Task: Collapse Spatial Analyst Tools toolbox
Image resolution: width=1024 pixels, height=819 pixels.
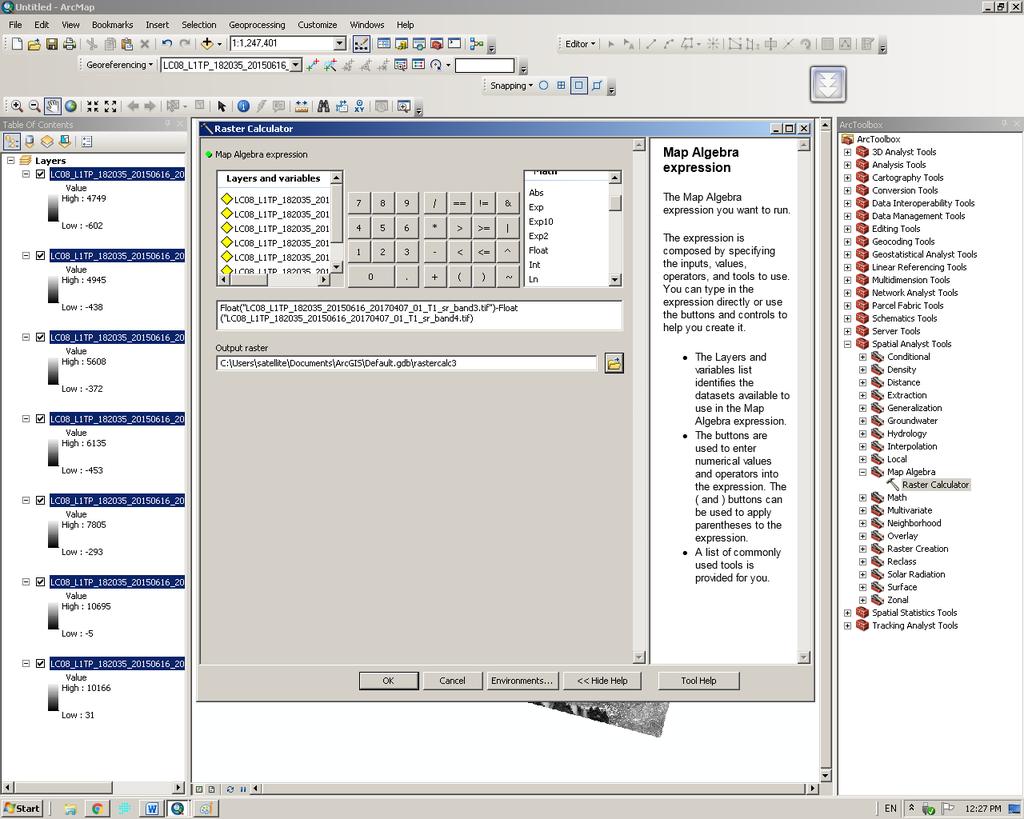Action: click(848, 344)
